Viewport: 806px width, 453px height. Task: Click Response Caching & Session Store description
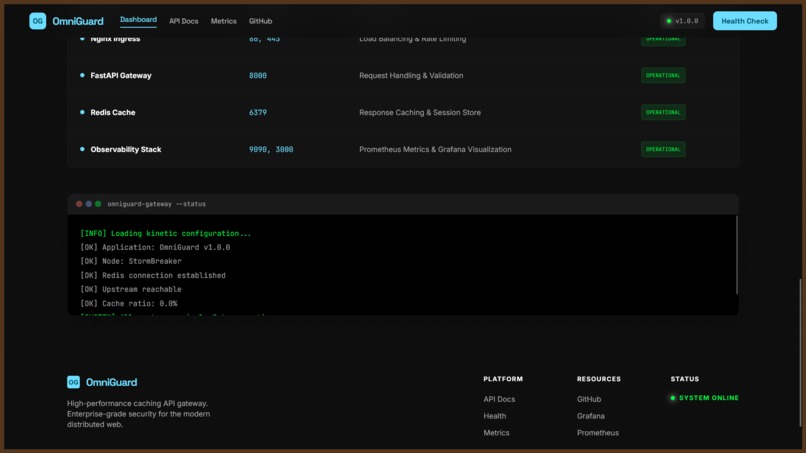pyautogui.click(x=420, y=113)
